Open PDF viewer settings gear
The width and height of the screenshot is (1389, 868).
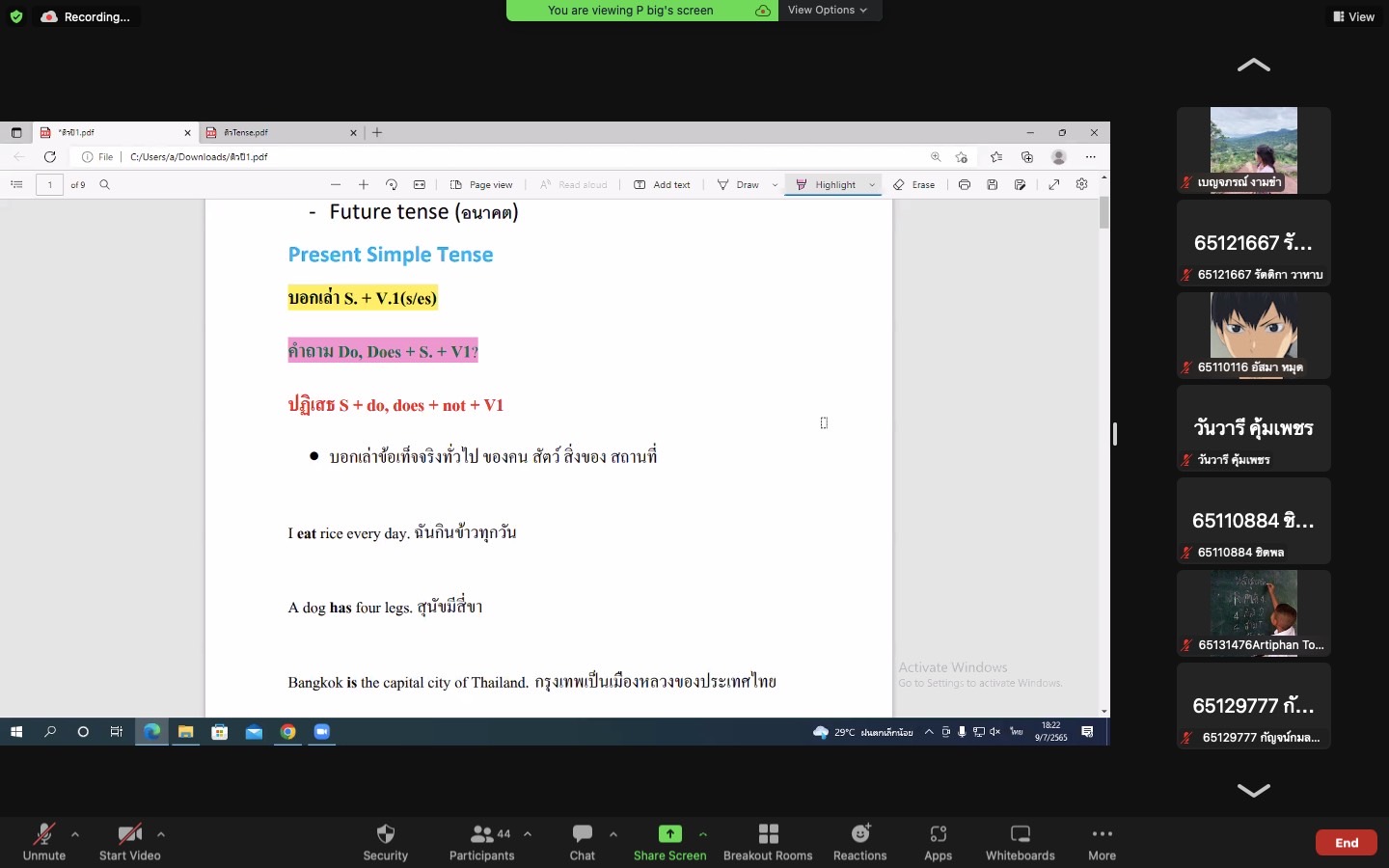pyautogui.click(x=1081, y=184)
